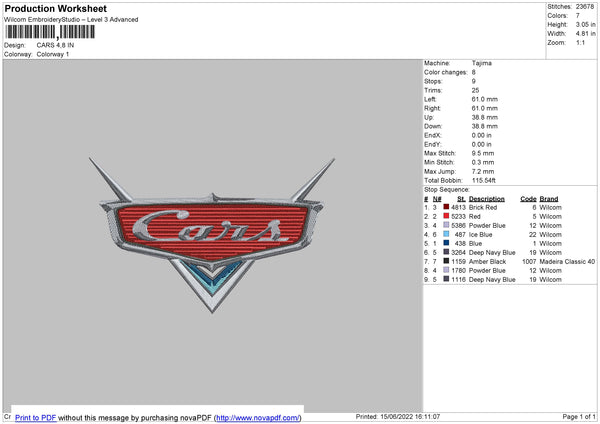Image resolution: width=600 pixels, height=424 pixels.
Task: Click the Height value 3.05 in
Action: click(585, 24)
